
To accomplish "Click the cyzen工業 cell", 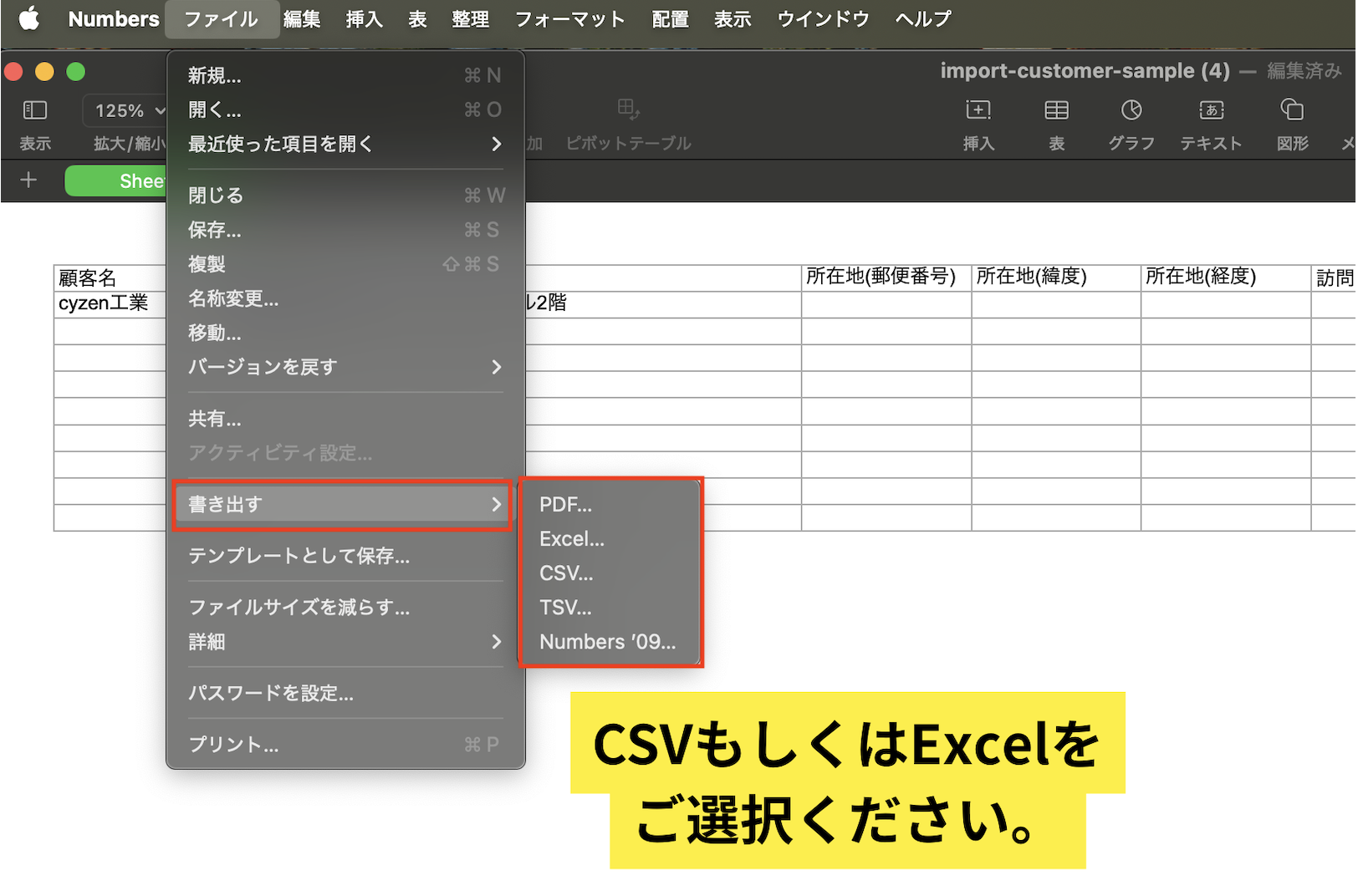I will click(x=110, y=303).
